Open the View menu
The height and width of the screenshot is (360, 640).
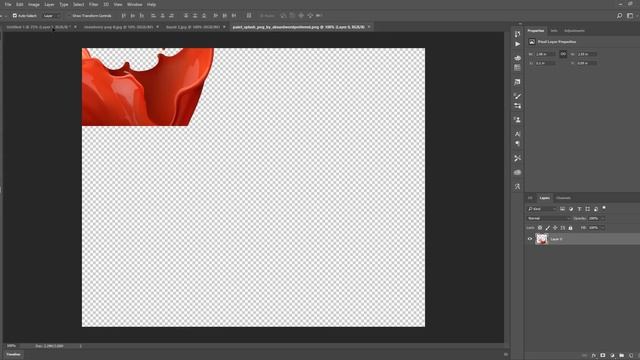(118, 4)
